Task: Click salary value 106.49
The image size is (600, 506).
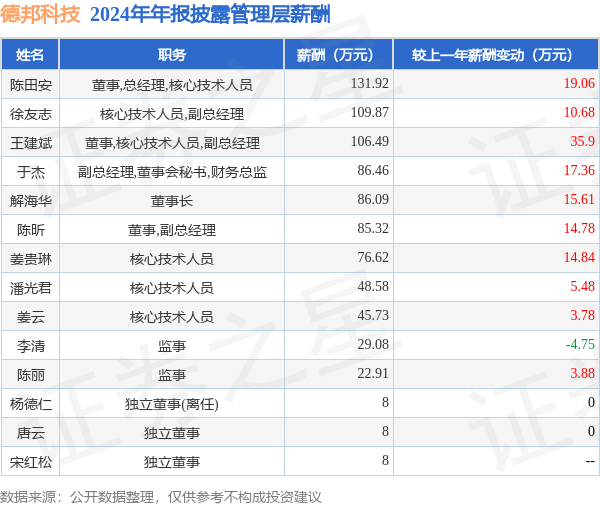Action: click(x=370, y=141)
